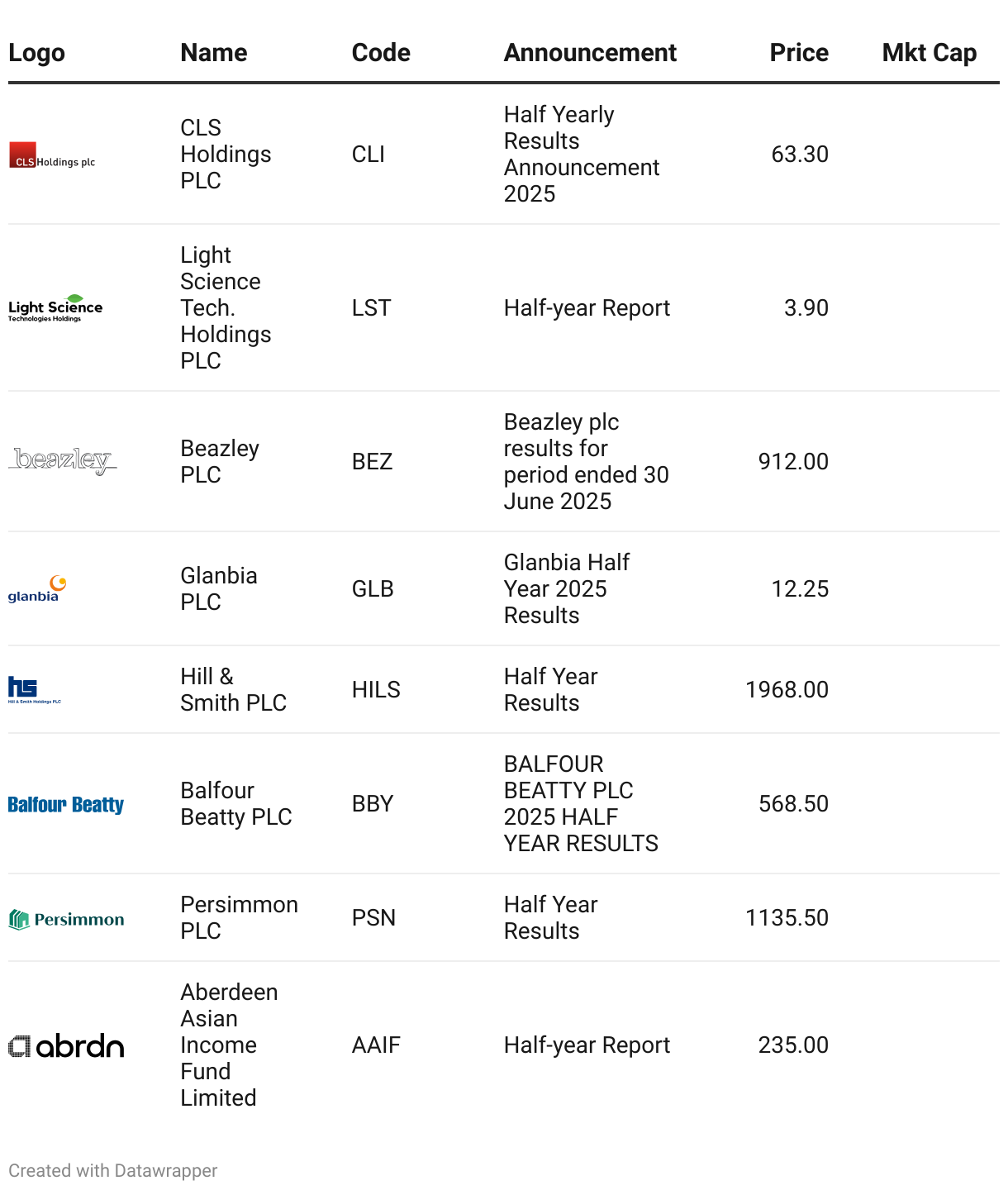
Task: Sort by the Price column header
Action: click(x=799, y=53)
